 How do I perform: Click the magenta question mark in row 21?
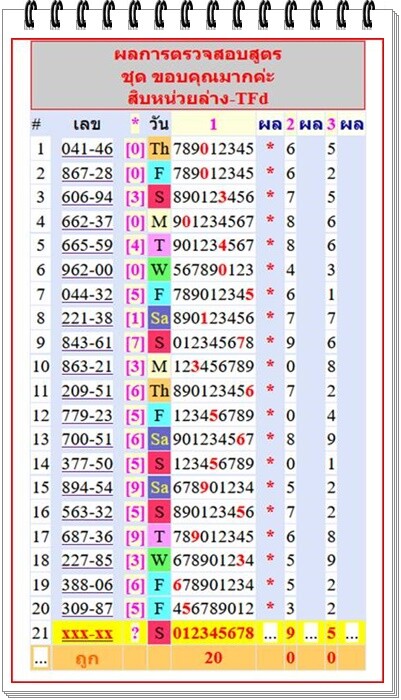[135, 633]
